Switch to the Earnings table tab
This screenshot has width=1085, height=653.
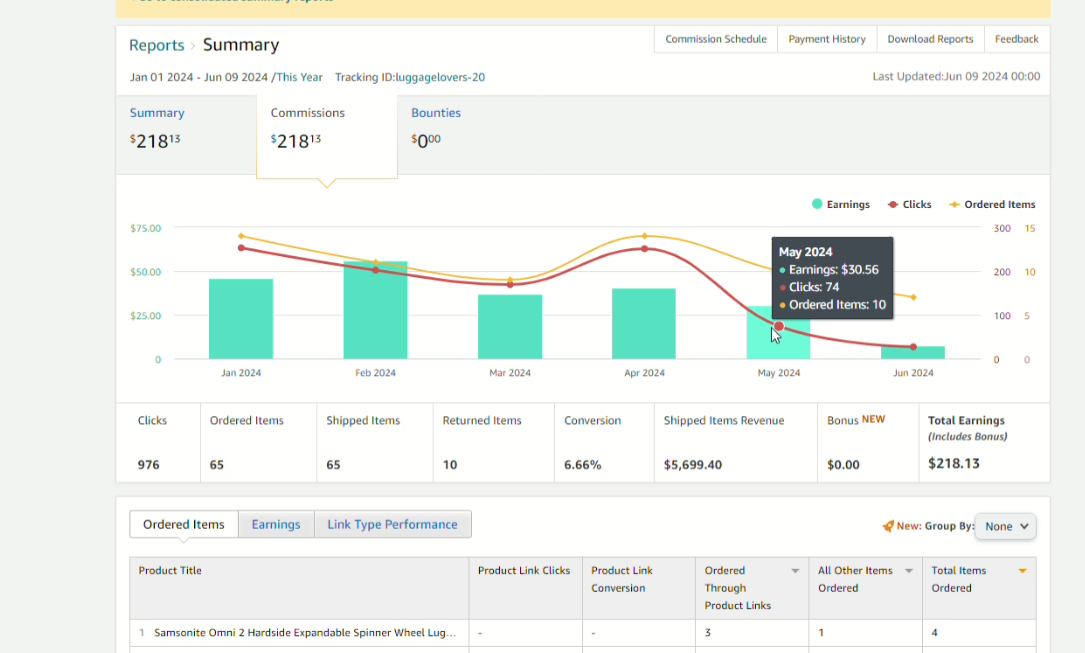(276, 524)
